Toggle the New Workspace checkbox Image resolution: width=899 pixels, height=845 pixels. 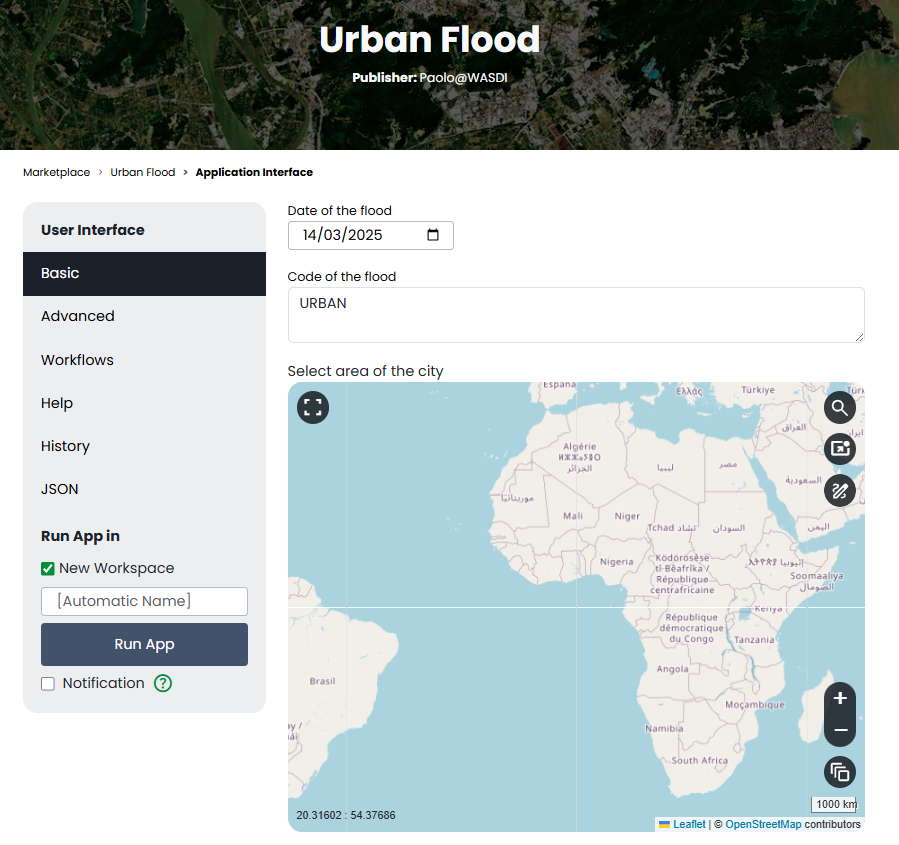point(48,569)
